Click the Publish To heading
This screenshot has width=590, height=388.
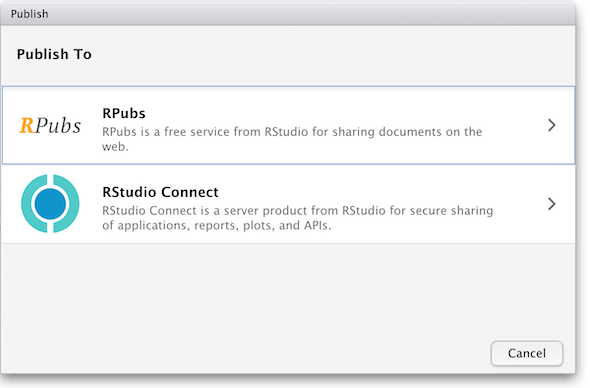pos(54,54)
